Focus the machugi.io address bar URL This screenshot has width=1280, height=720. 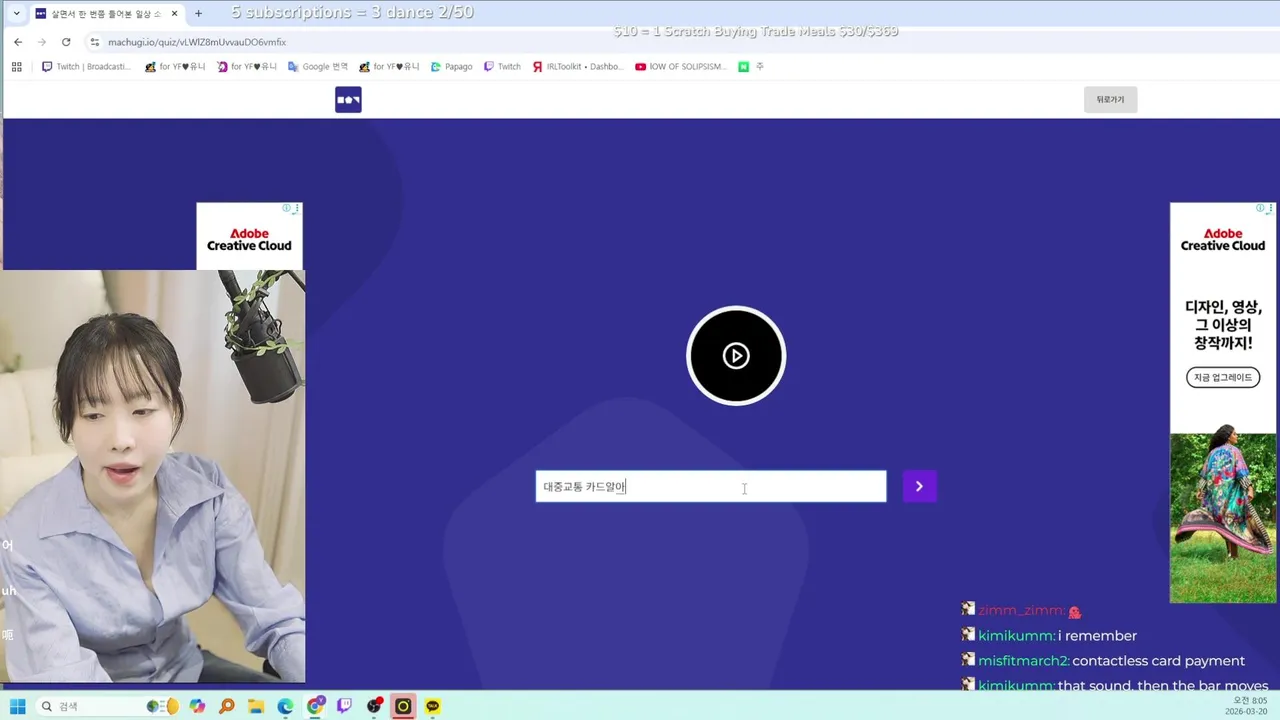click(x=197, y=42)
